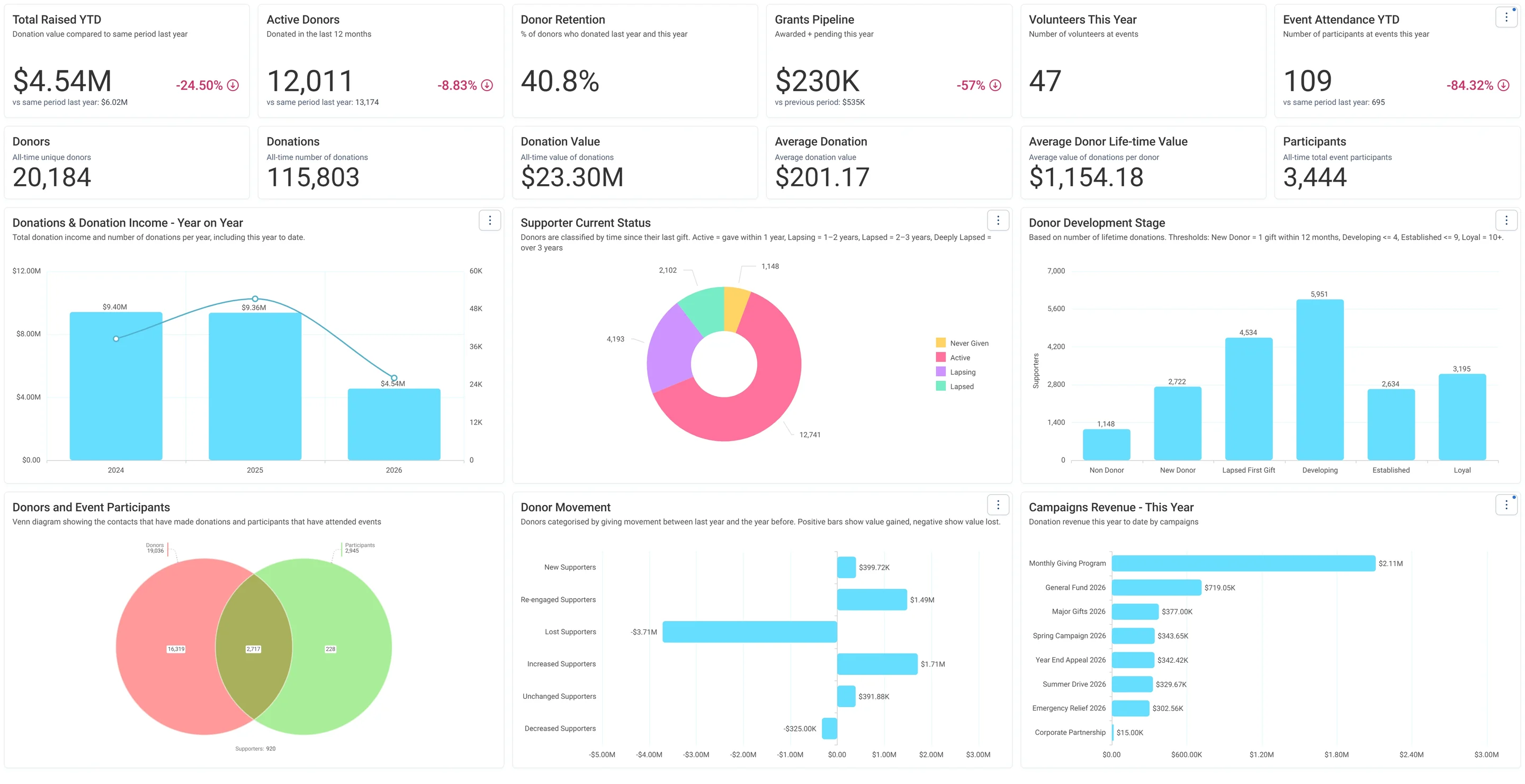
Task: Select the Monthly Giving Program revenue bar
Action: pos(1243,563)
